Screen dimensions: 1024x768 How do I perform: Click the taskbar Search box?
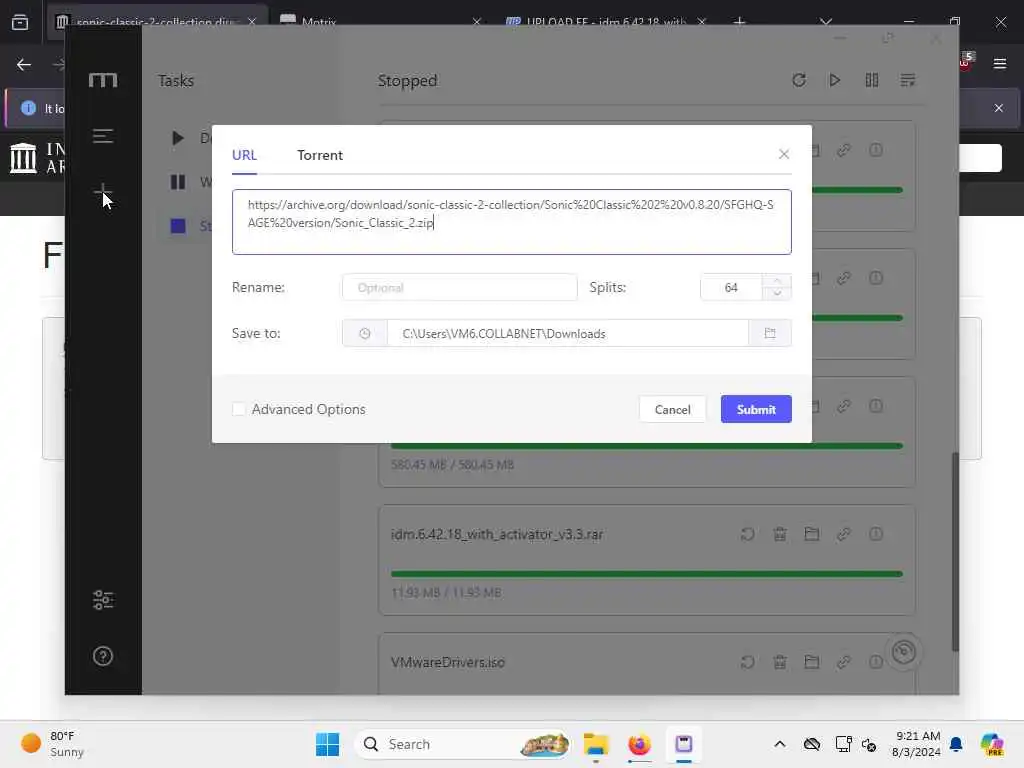click(462, 744)
